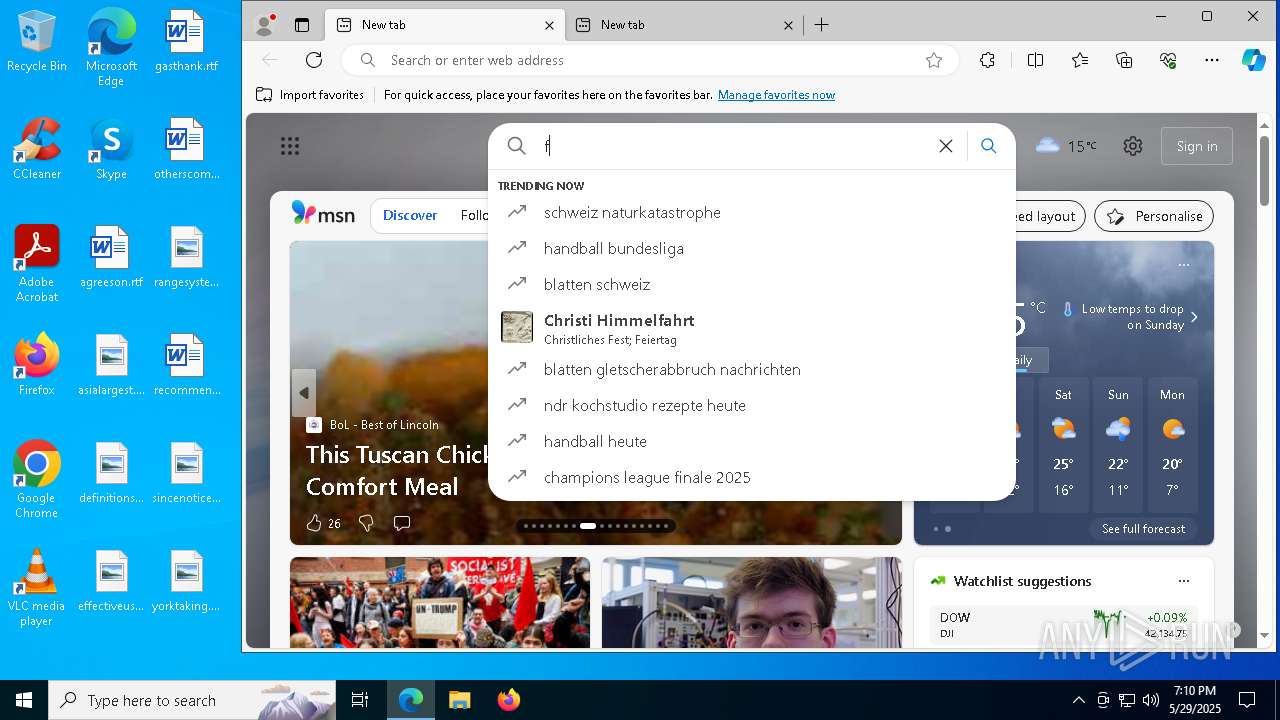Open Skype desktop shortcut
The width and height of the screenshot is (1280, 720).
pyautogui.click(x=111, y=149)
